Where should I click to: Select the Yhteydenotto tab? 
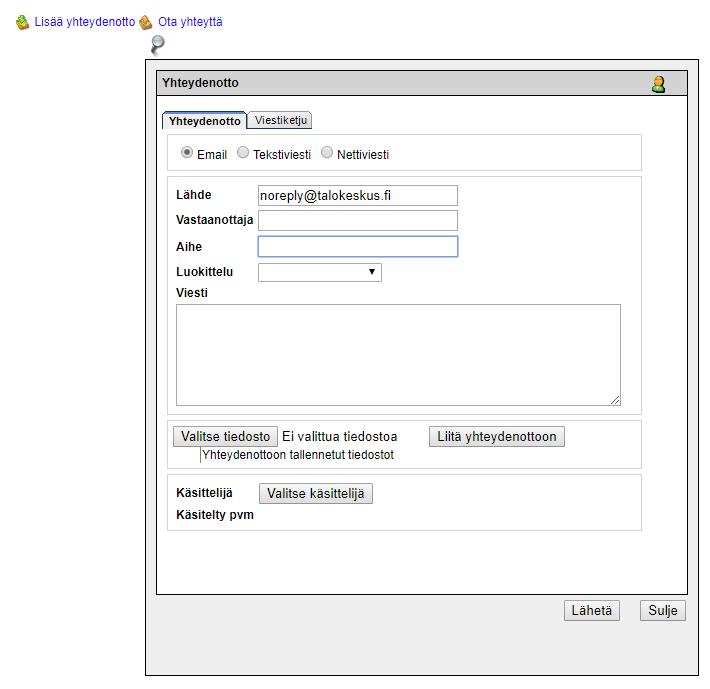[205, 121]
